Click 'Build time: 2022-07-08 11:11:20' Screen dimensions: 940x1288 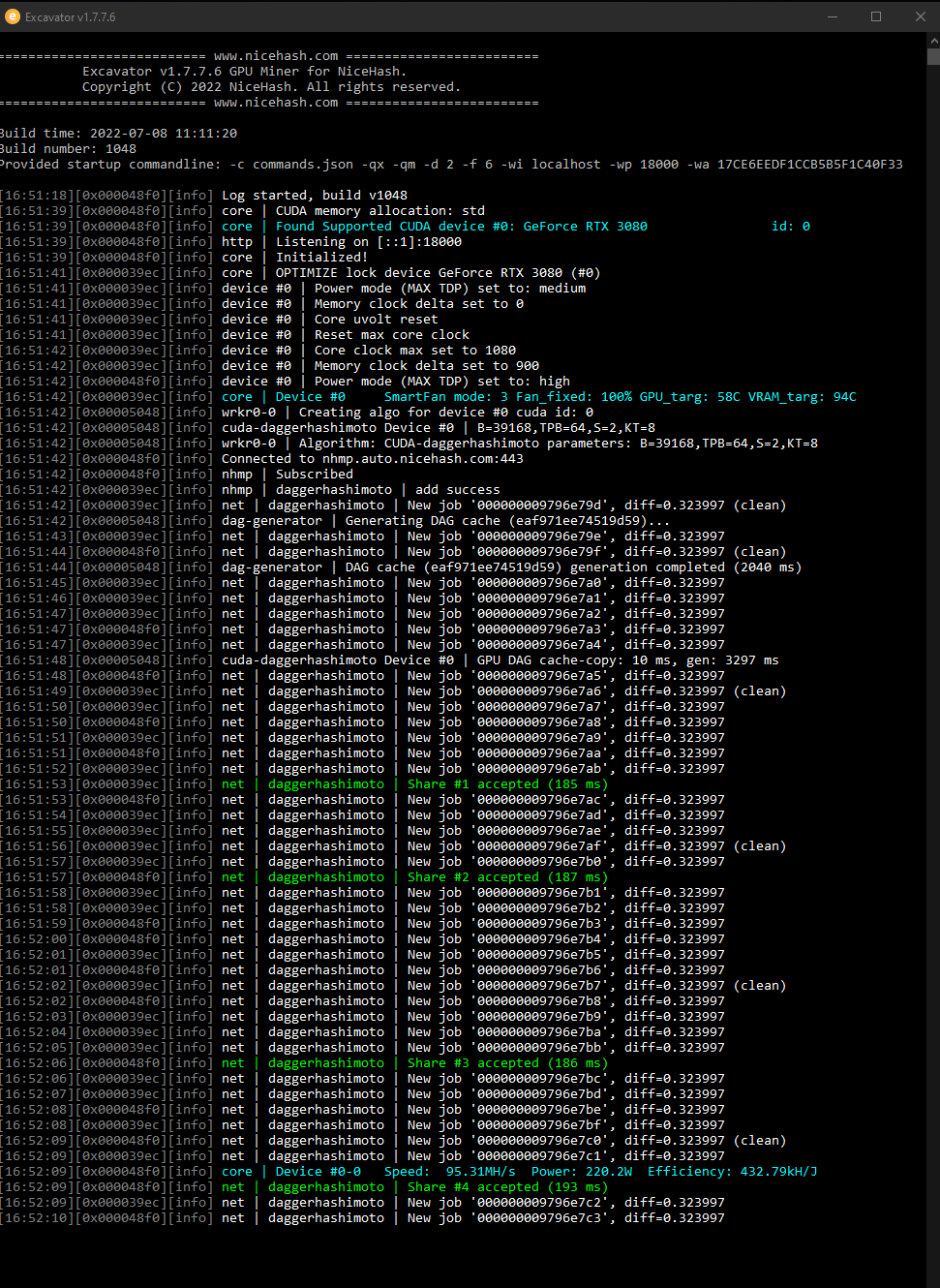118,134
